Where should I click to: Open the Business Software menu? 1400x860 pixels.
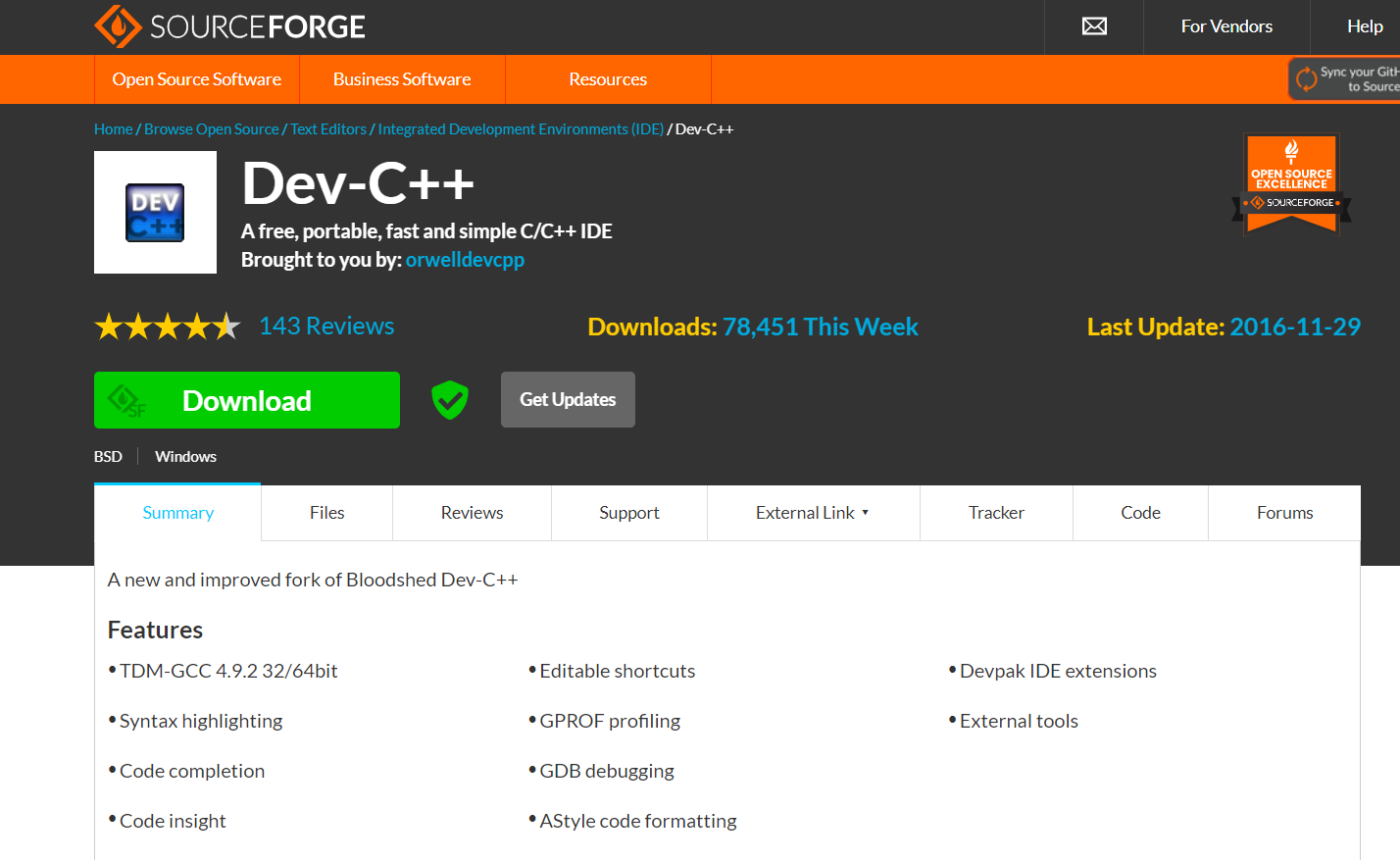point(402,79)
